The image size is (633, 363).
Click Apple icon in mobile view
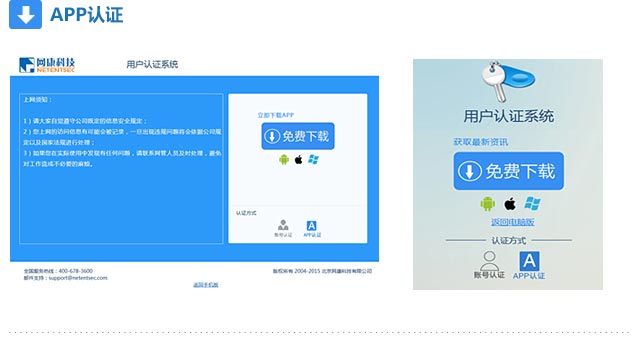click(x=510, y=204)
